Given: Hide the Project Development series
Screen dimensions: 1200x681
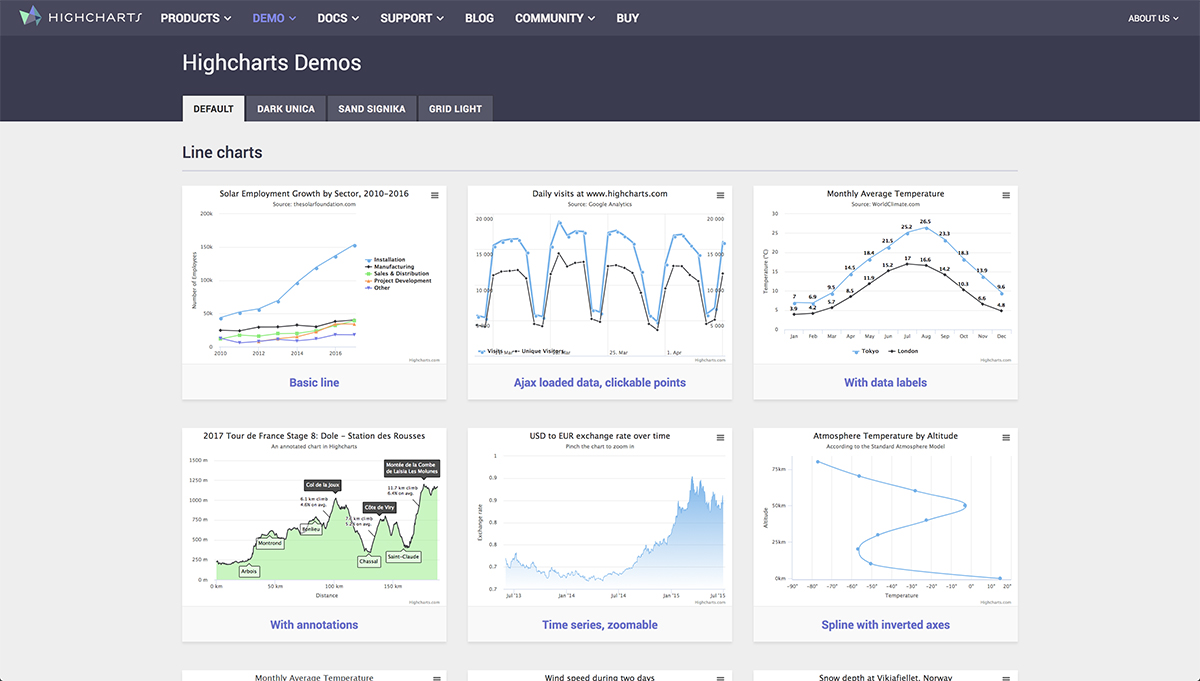Looking at the screenshot, I should [x=398, y=281].
